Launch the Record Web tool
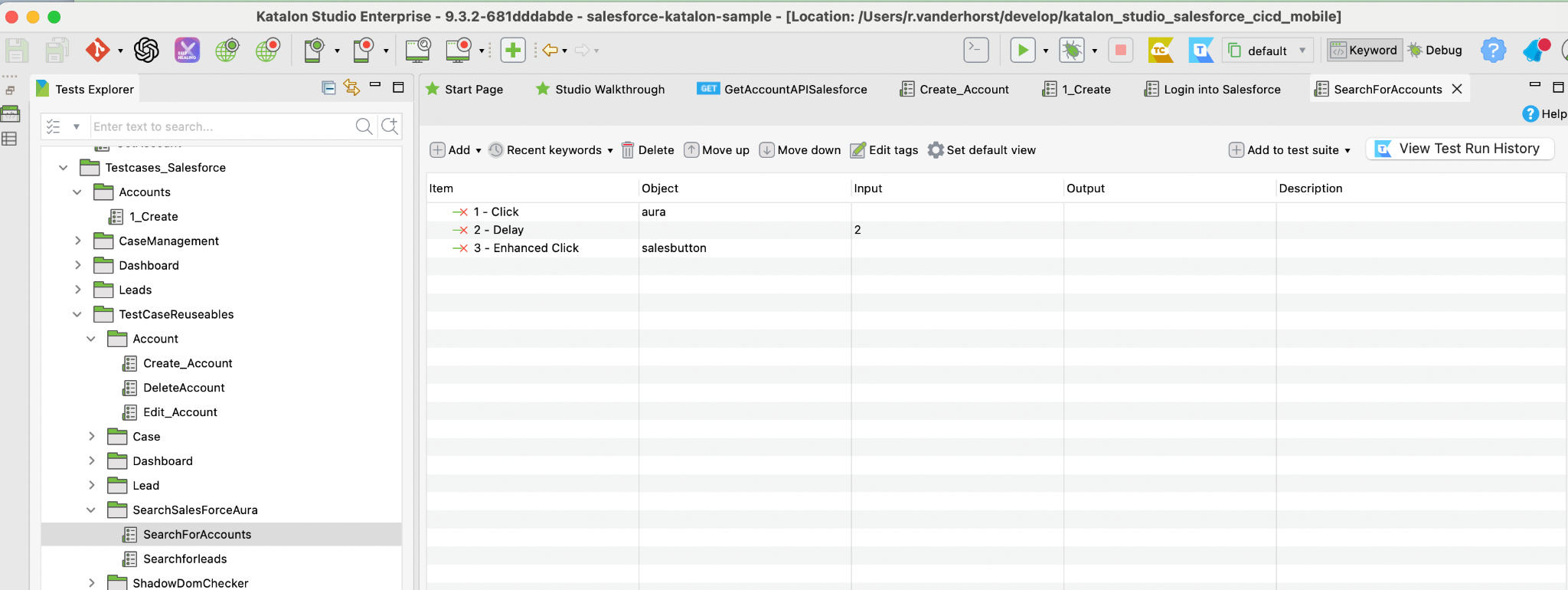 (x=268, y=51)
